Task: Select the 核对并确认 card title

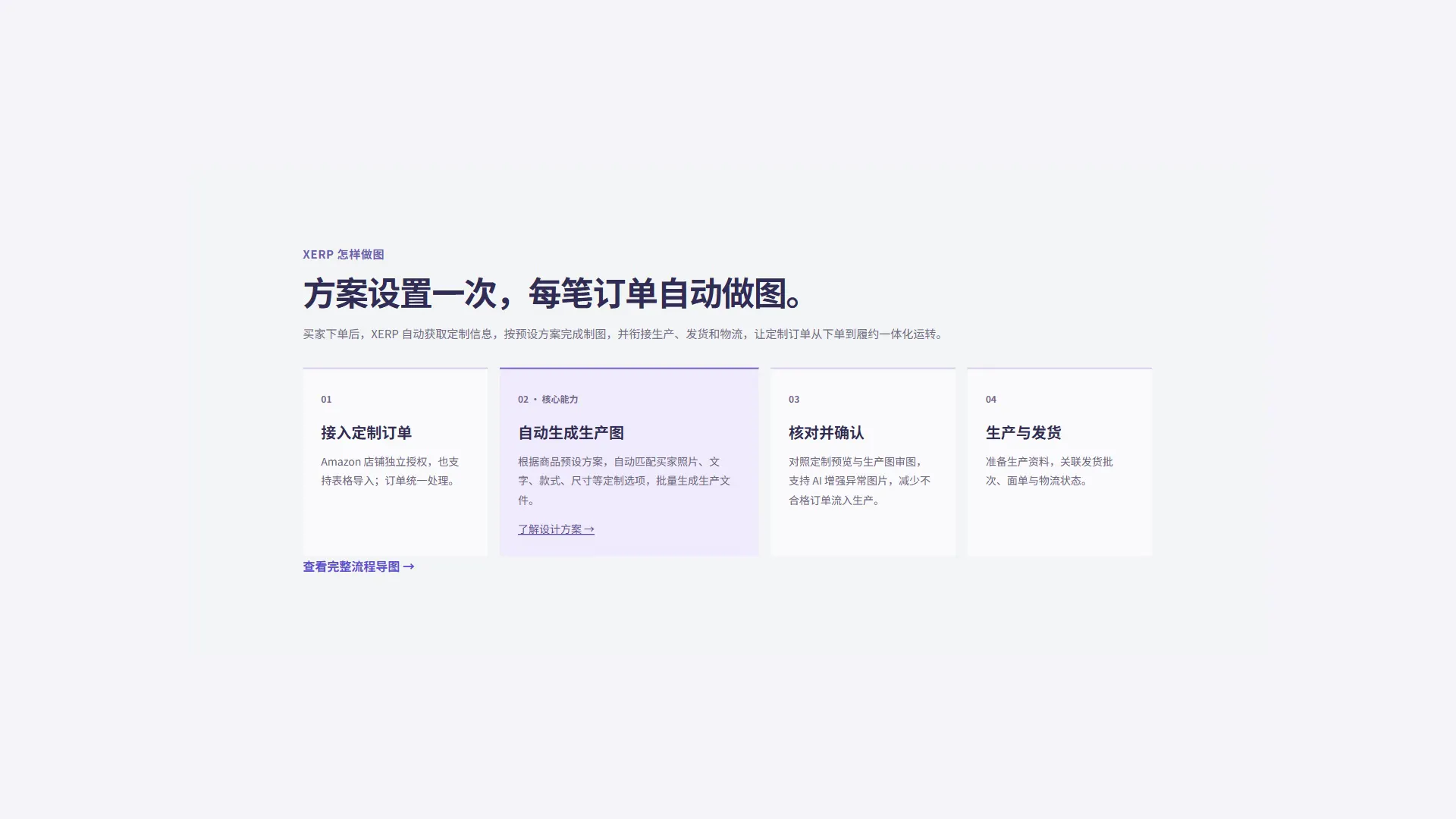Action: tap(826, 433)
